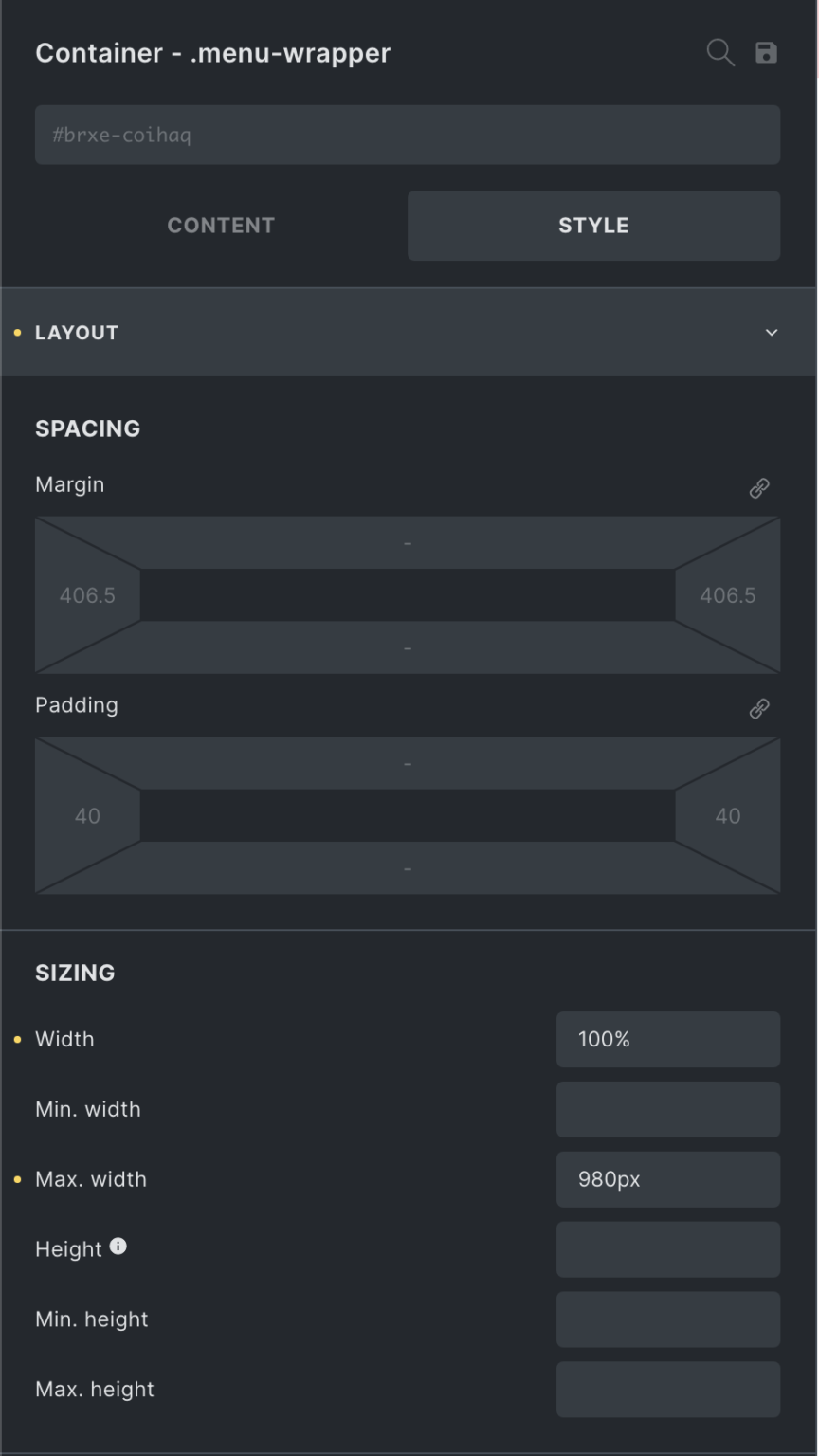This screenshot has width=819, height=1456.
Task: Select the STYLE tab
Action: pyautogui.click(x=593, y=226)
